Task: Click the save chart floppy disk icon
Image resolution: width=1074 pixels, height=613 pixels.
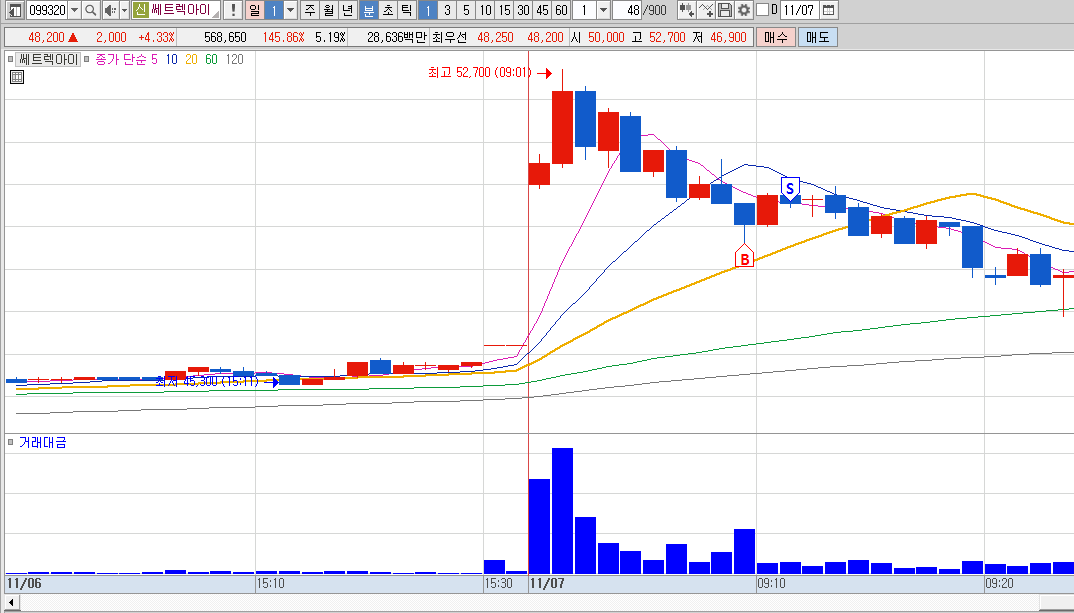Action: (x=725, y=10)
